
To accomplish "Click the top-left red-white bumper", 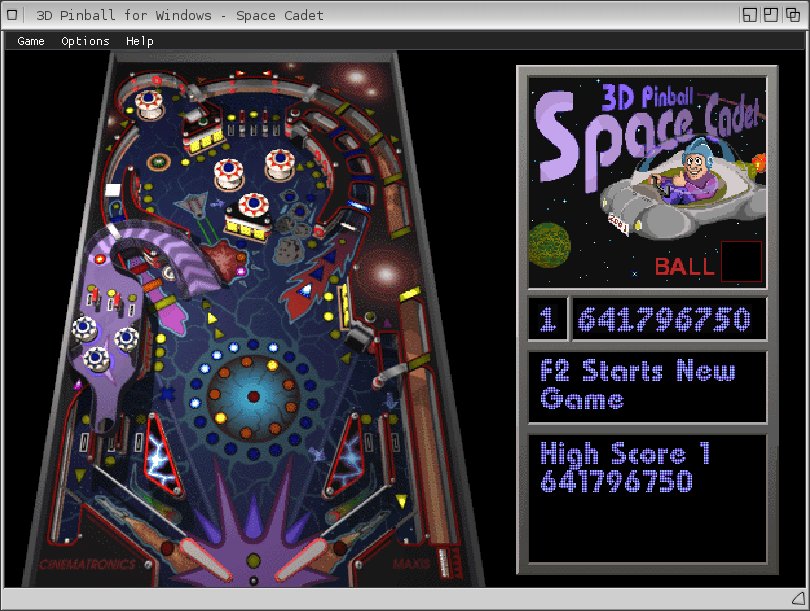I will pyautogui.click(x=149, y=103).
